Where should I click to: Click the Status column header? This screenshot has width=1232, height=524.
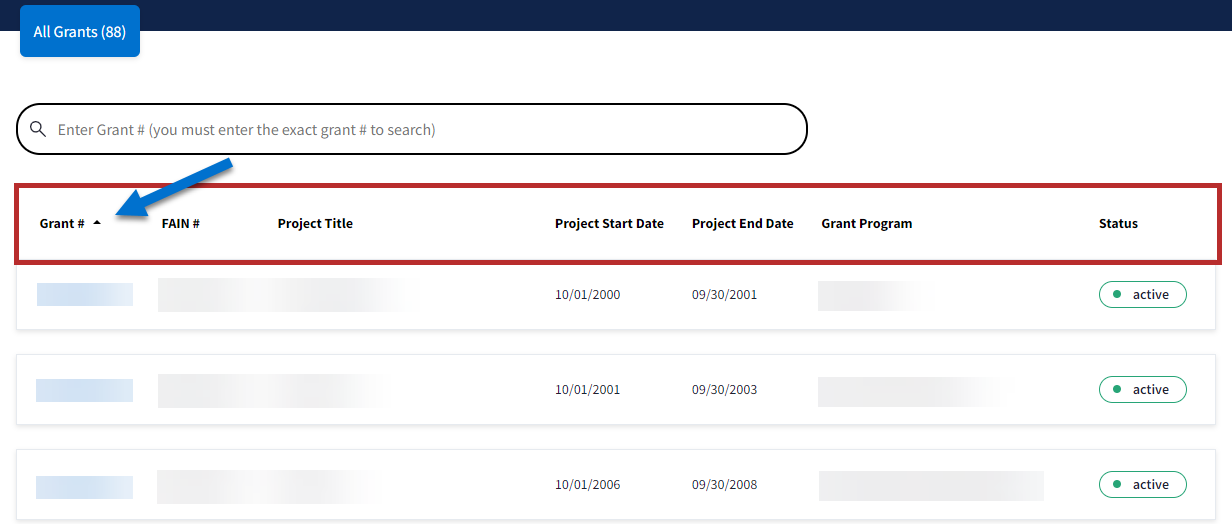[x=1118, y=224]
